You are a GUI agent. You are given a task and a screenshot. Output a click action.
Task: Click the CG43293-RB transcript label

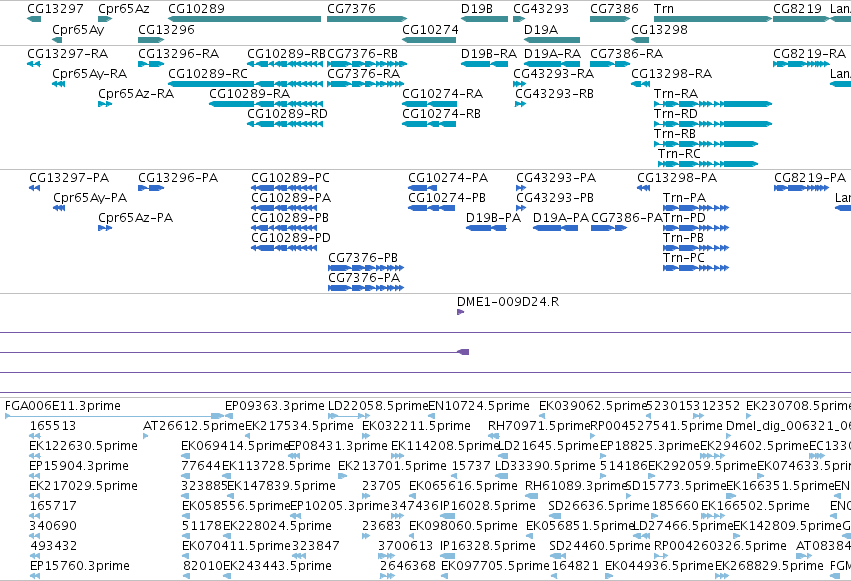555,94
